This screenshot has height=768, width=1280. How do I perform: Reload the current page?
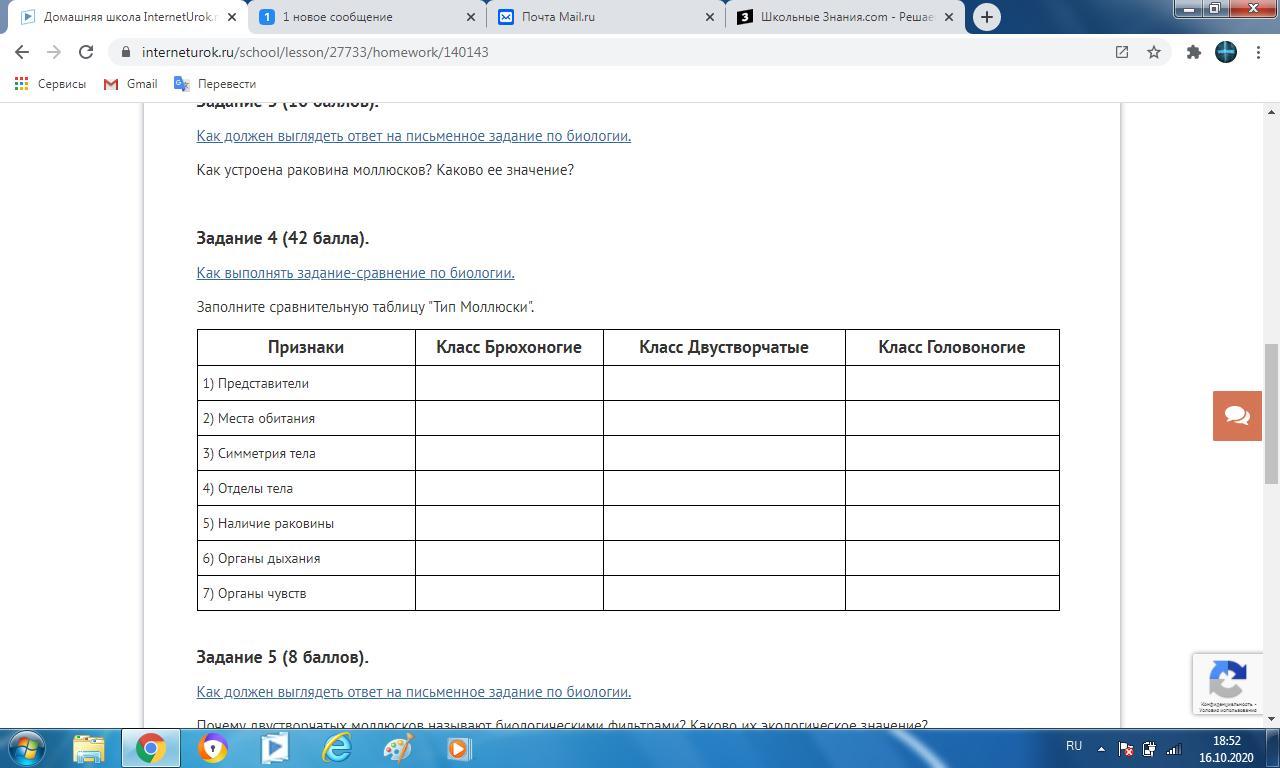pos(86,52)
